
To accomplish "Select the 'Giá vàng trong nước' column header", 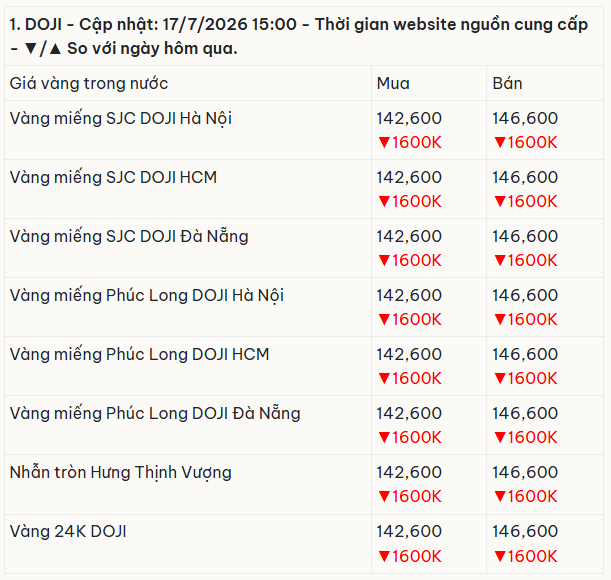I will pyautogui.click(x=89, y=83).
